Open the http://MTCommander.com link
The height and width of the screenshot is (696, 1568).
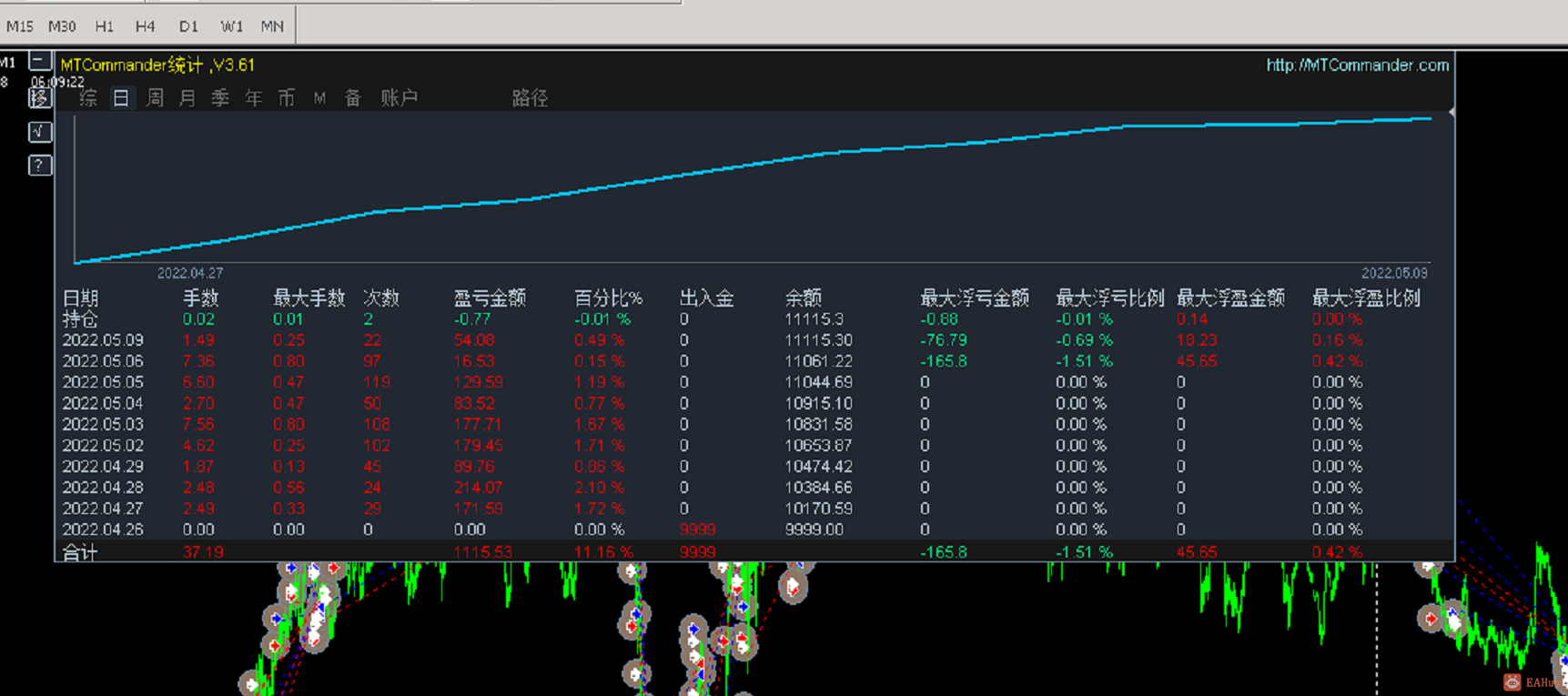(1357, 66)
